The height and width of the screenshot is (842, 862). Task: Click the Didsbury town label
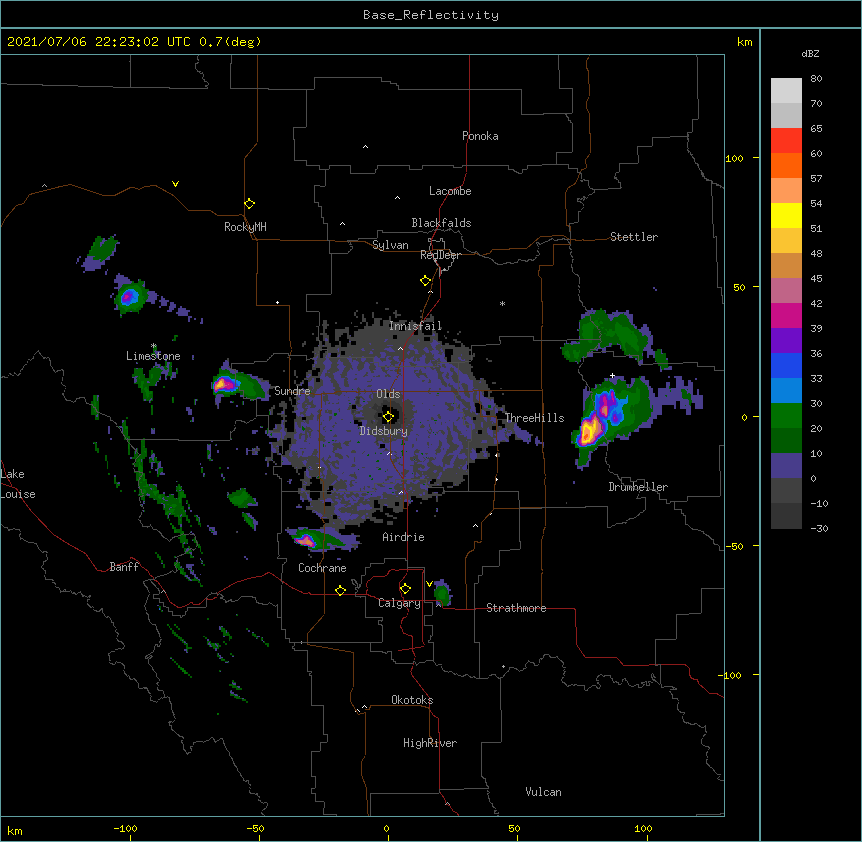[x=384, y=431]
